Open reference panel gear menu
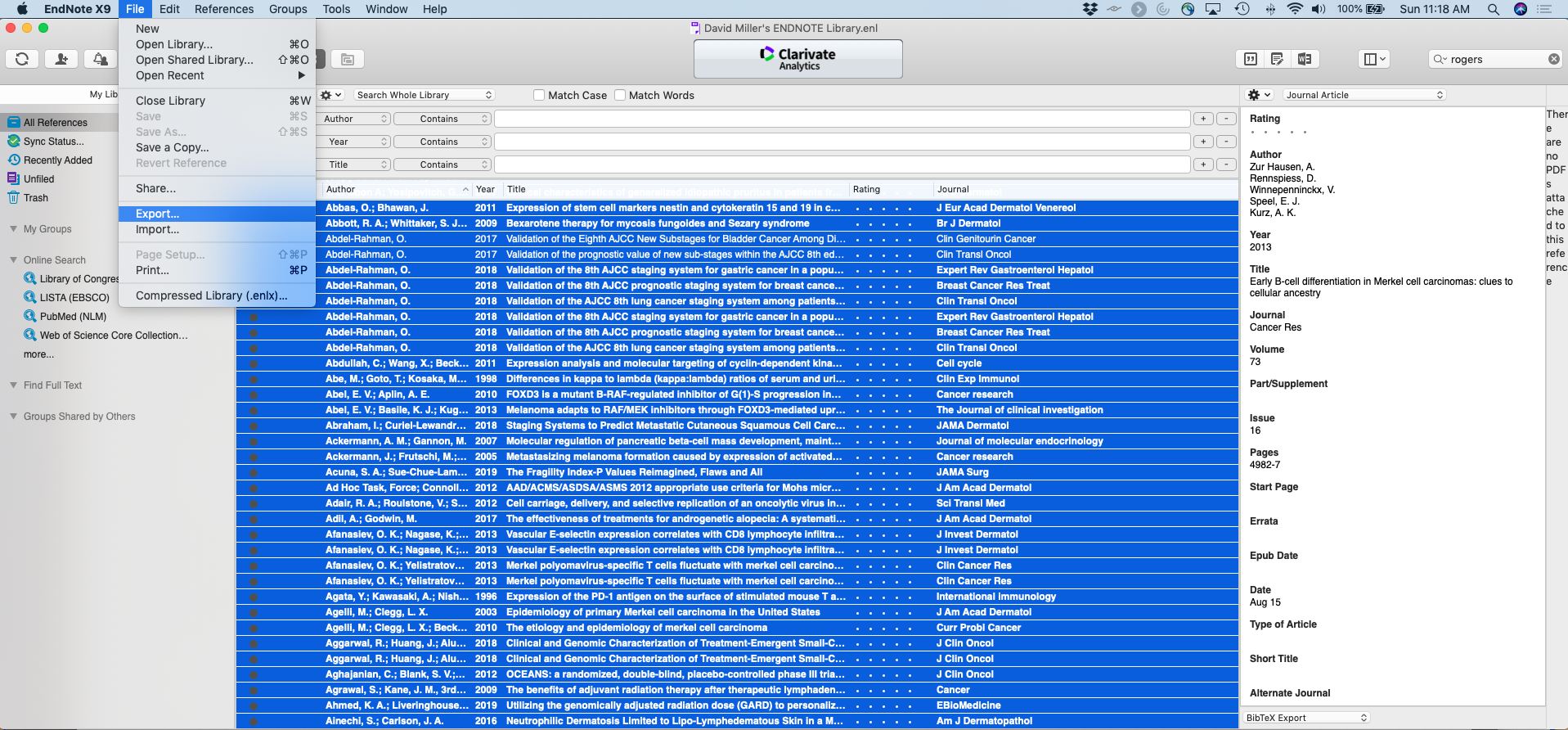 pyautogui.click(x=1260, y=95)
